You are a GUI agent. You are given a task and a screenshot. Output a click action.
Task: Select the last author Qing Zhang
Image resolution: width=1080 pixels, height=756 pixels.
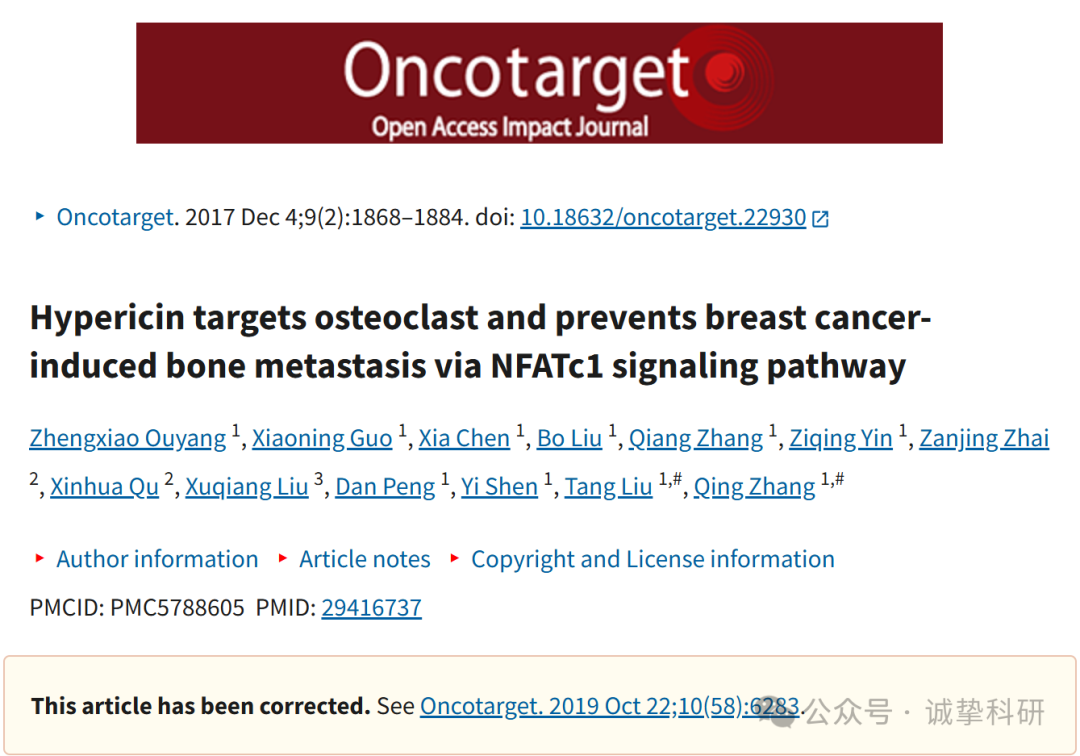pyautogui.click(x=754, y=486)
